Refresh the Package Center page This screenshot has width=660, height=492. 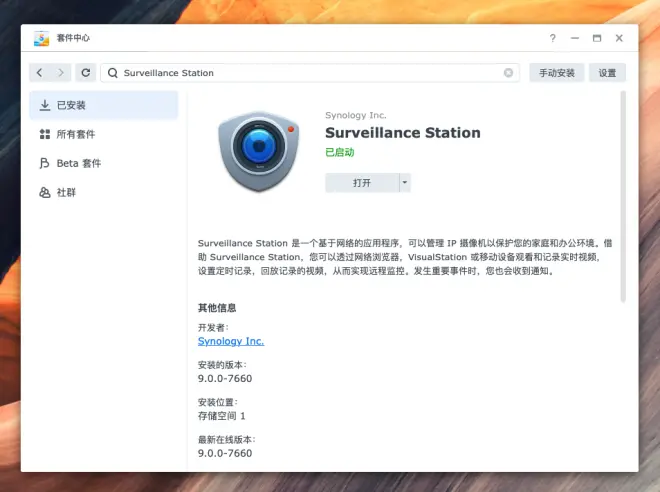coord(86,73)
